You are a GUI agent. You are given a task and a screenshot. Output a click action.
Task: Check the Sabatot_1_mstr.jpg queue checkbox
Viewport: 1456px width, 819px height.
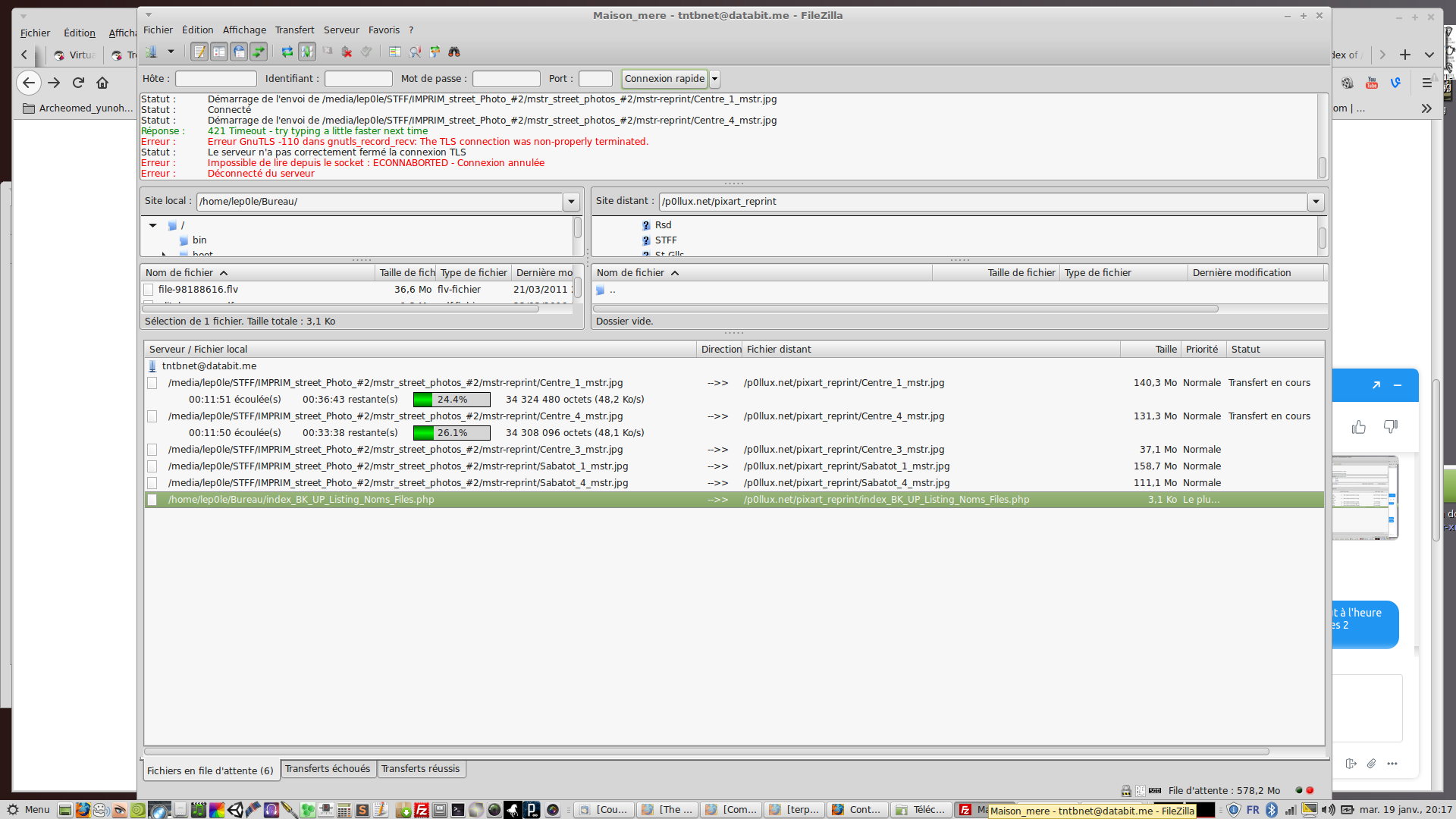[x=152, y=466]
